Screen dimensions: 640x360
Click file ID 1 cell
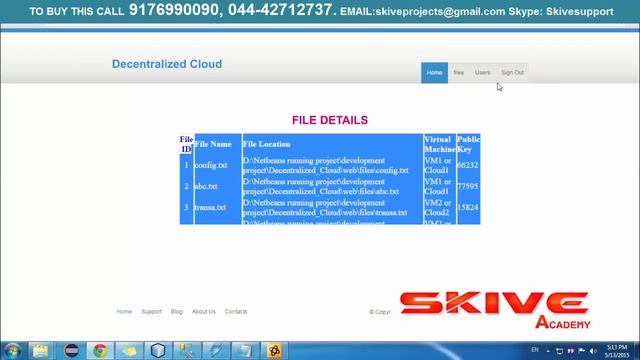(186, 165)
